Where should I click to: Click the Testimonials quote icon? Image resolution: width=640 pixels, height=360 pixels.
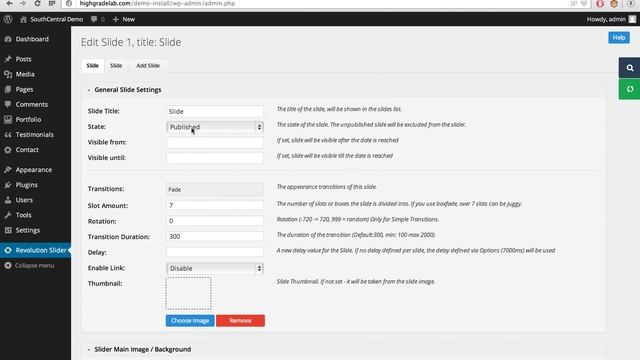tap(8, 134)
